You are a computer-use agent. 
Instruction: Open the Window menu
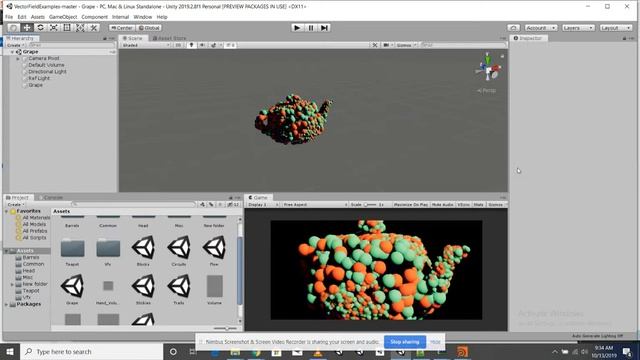tap(142, 17)
